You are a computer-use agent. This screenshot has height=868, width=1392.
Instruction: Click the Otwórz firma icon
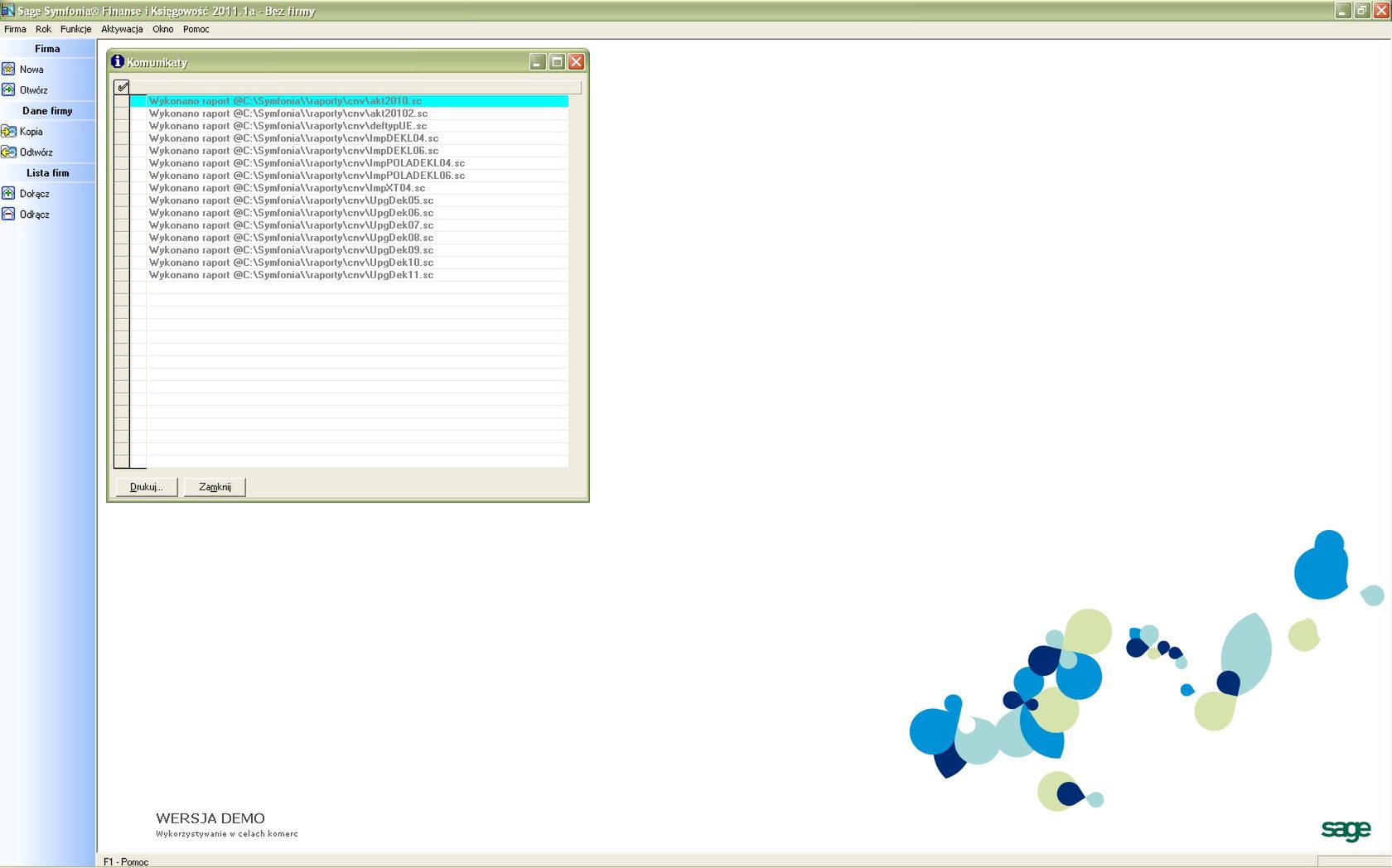point(8,89)
